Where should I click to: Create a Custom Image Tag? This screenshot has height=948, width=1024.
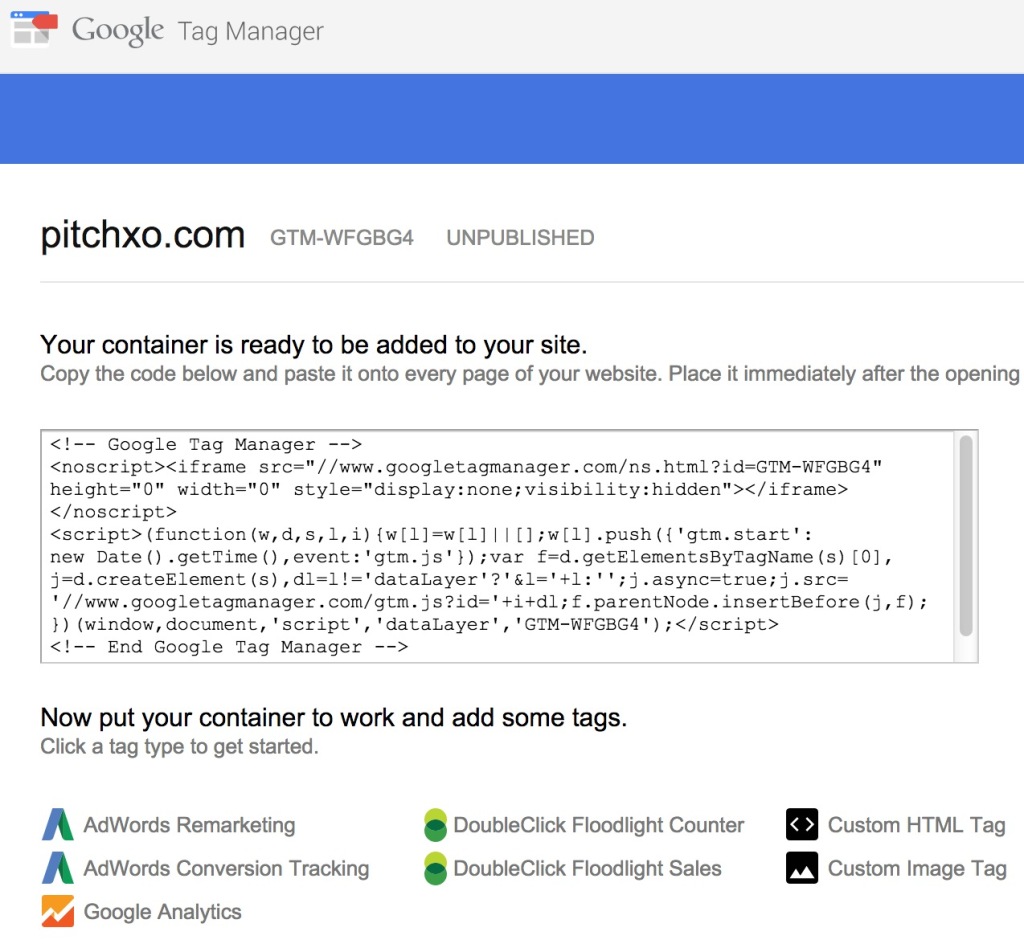tap(917, 869)
